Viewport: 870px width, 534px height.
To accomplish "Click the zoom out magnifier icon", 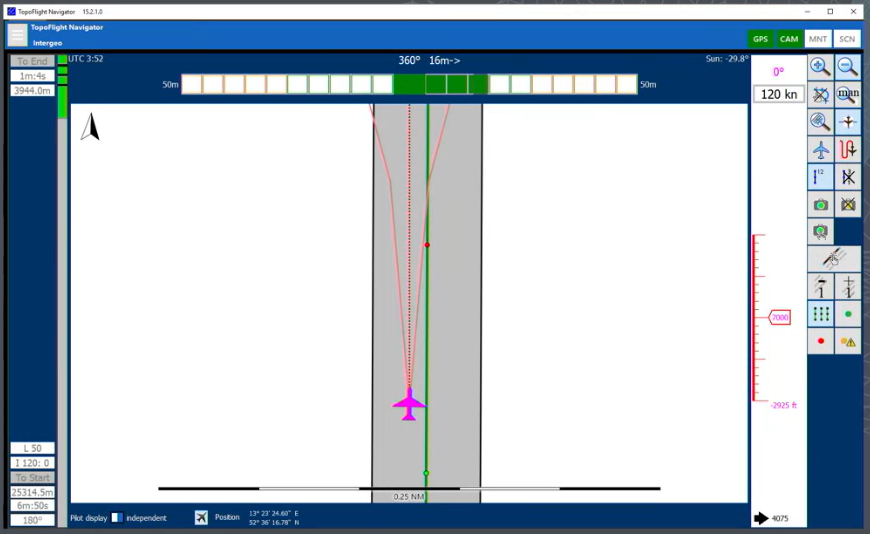I will [848, 67].
